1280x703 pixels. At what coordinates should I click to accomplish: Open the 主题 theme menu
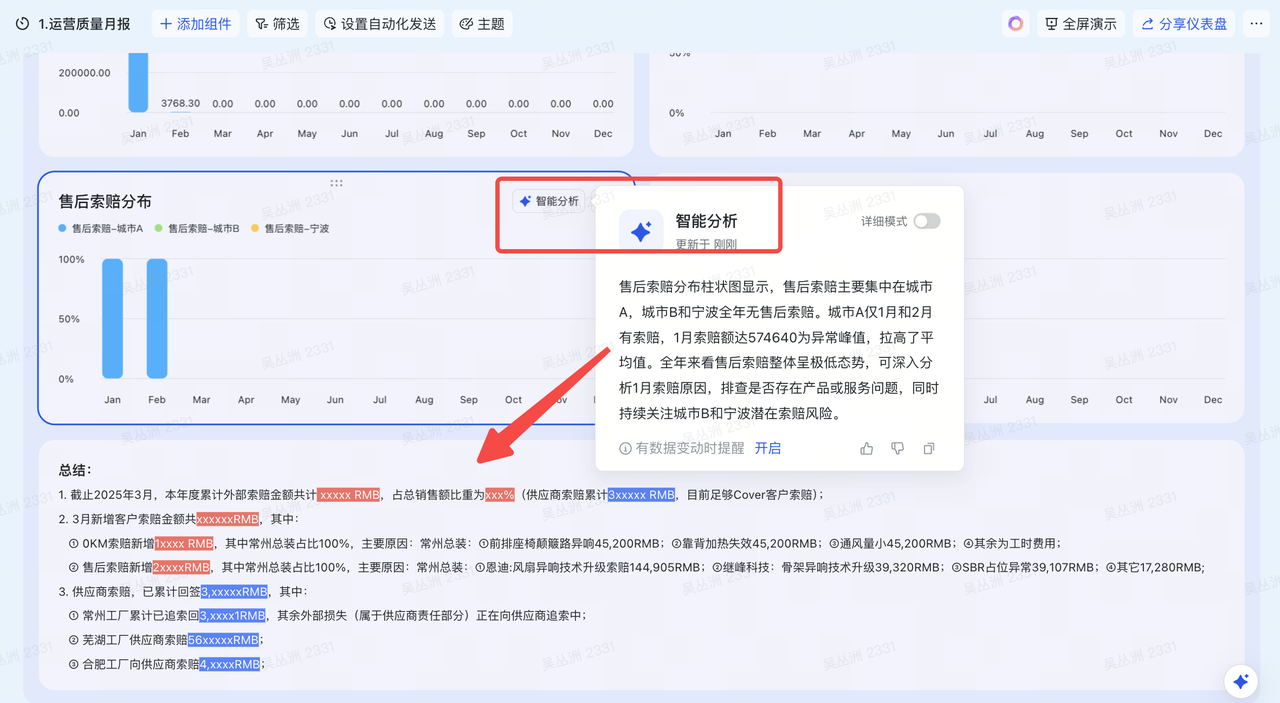point(482,24)
